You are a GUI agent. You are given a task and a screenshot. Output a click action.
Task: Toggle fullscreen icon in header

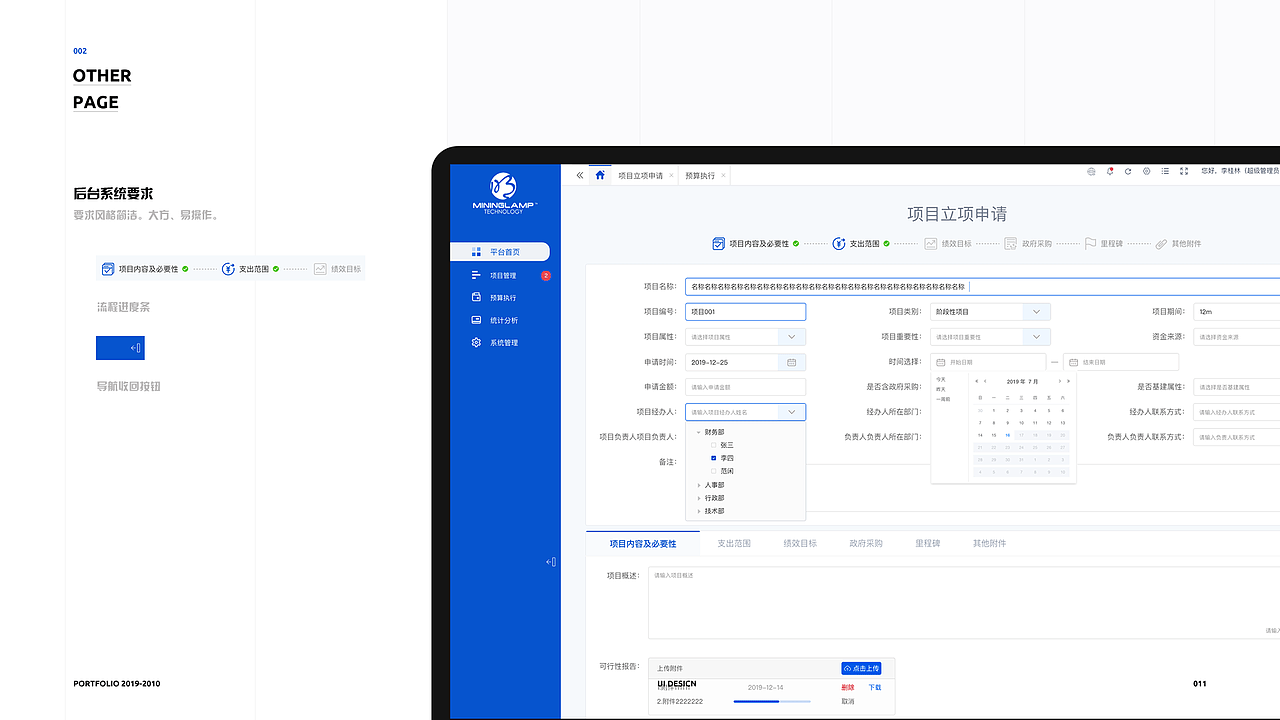1184,171
